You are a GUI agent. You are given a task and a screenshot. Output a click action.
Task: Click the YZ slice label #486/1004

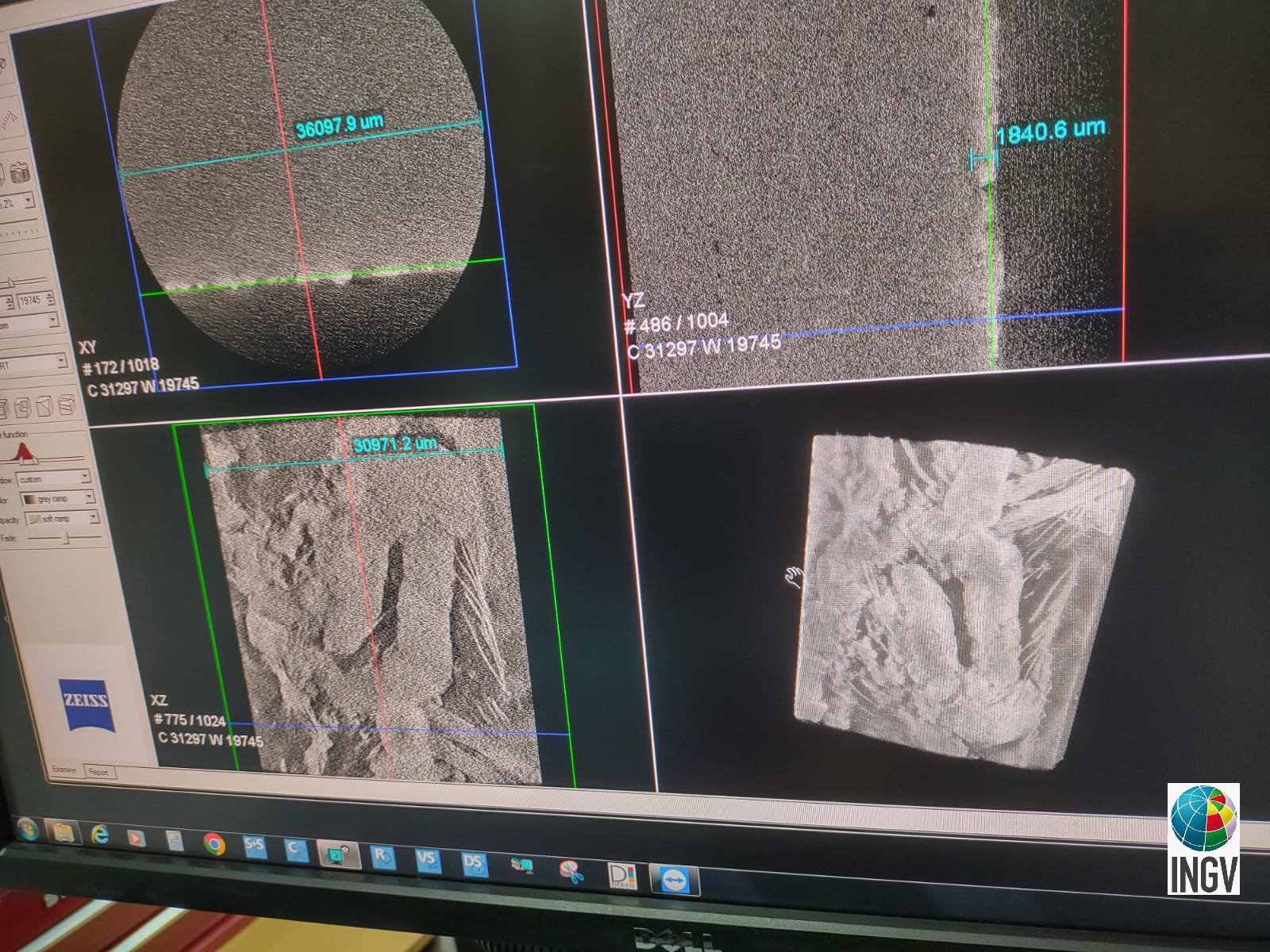pyautogui.click(x=677, y=324)
